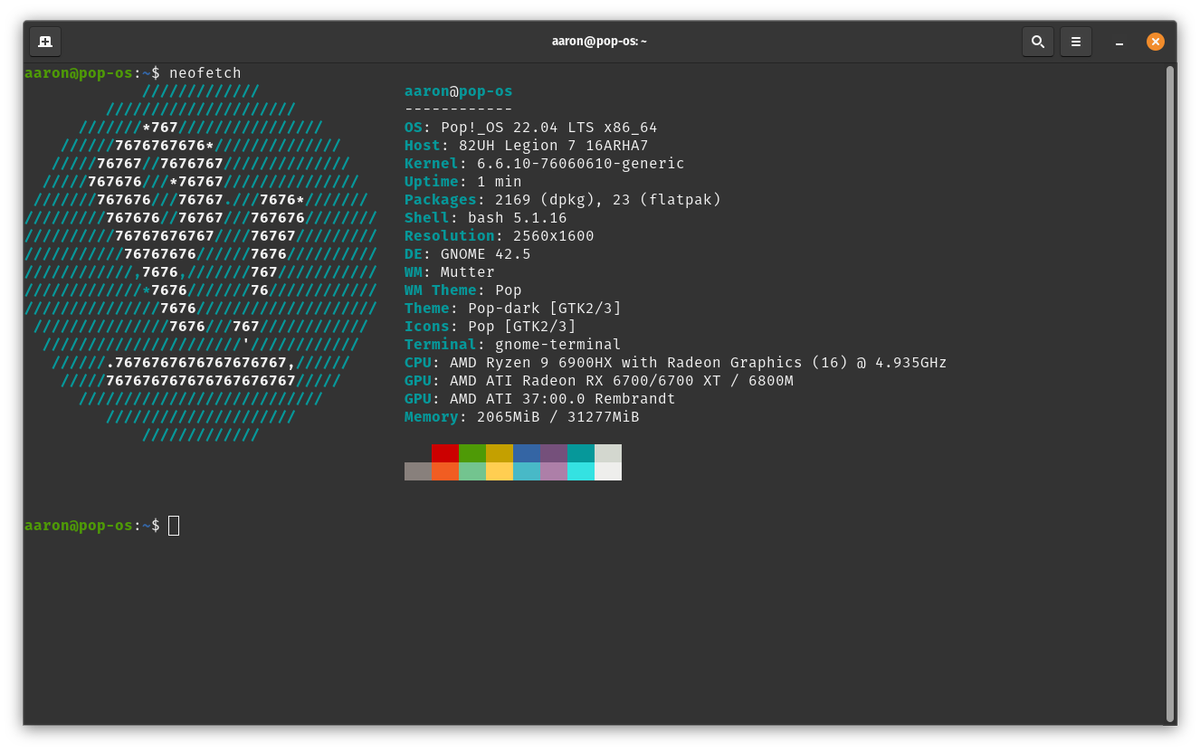This screenshot has width=1200, height=751.
Task: Click the Resolution value 2560x1600
Action: pos(553,236)
